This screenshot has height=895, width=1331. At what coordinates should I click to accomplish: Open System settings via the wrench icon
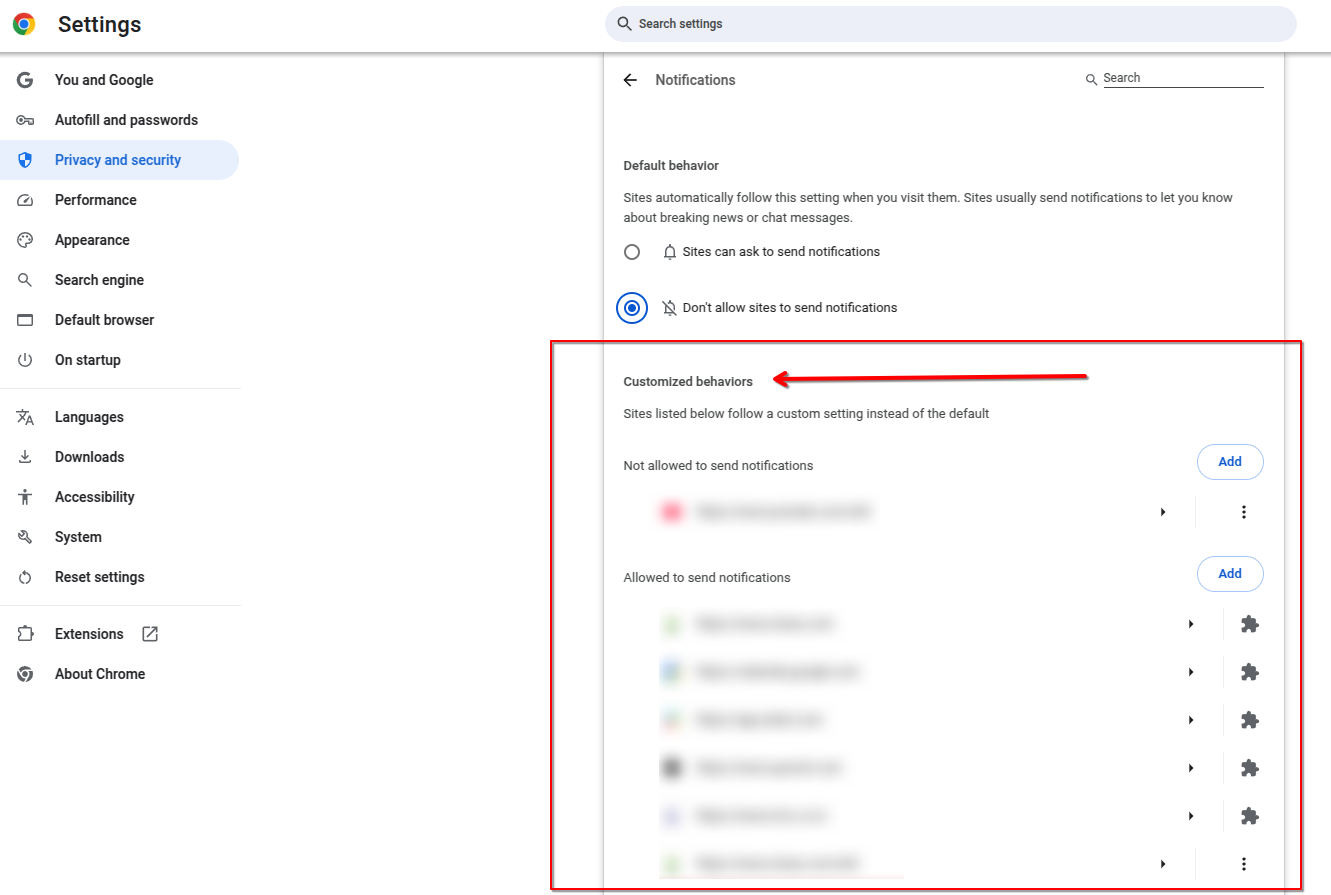pos(24,537)
